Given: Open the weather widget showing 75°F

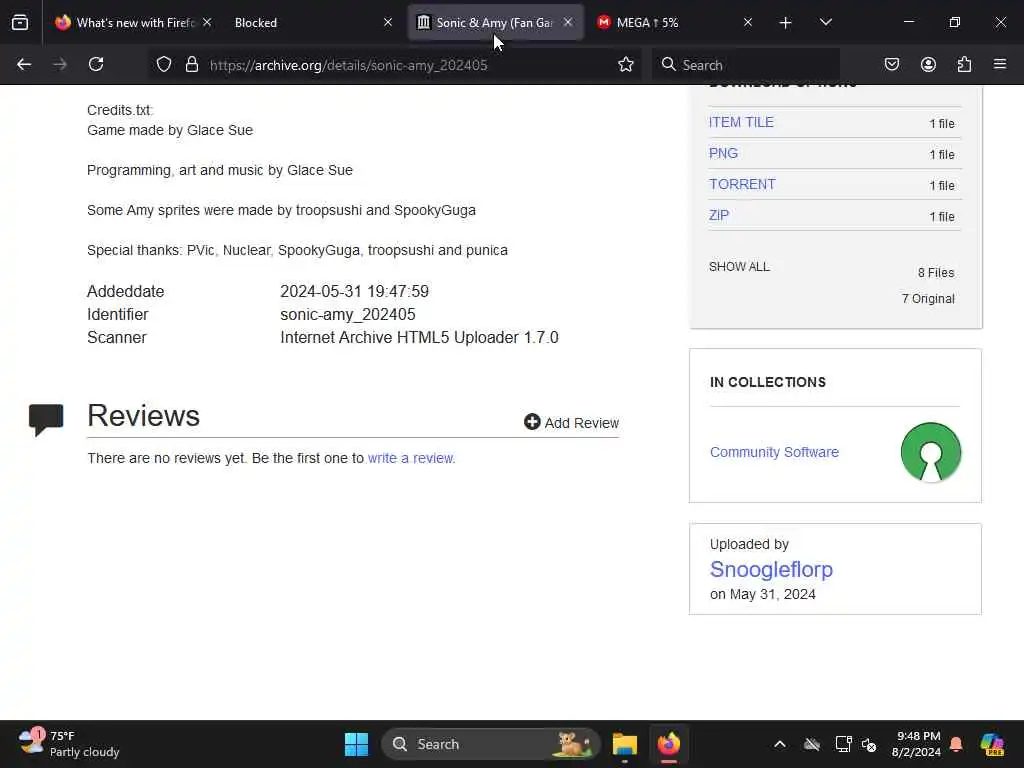Looking at the screenshot, I should (69, 744).
